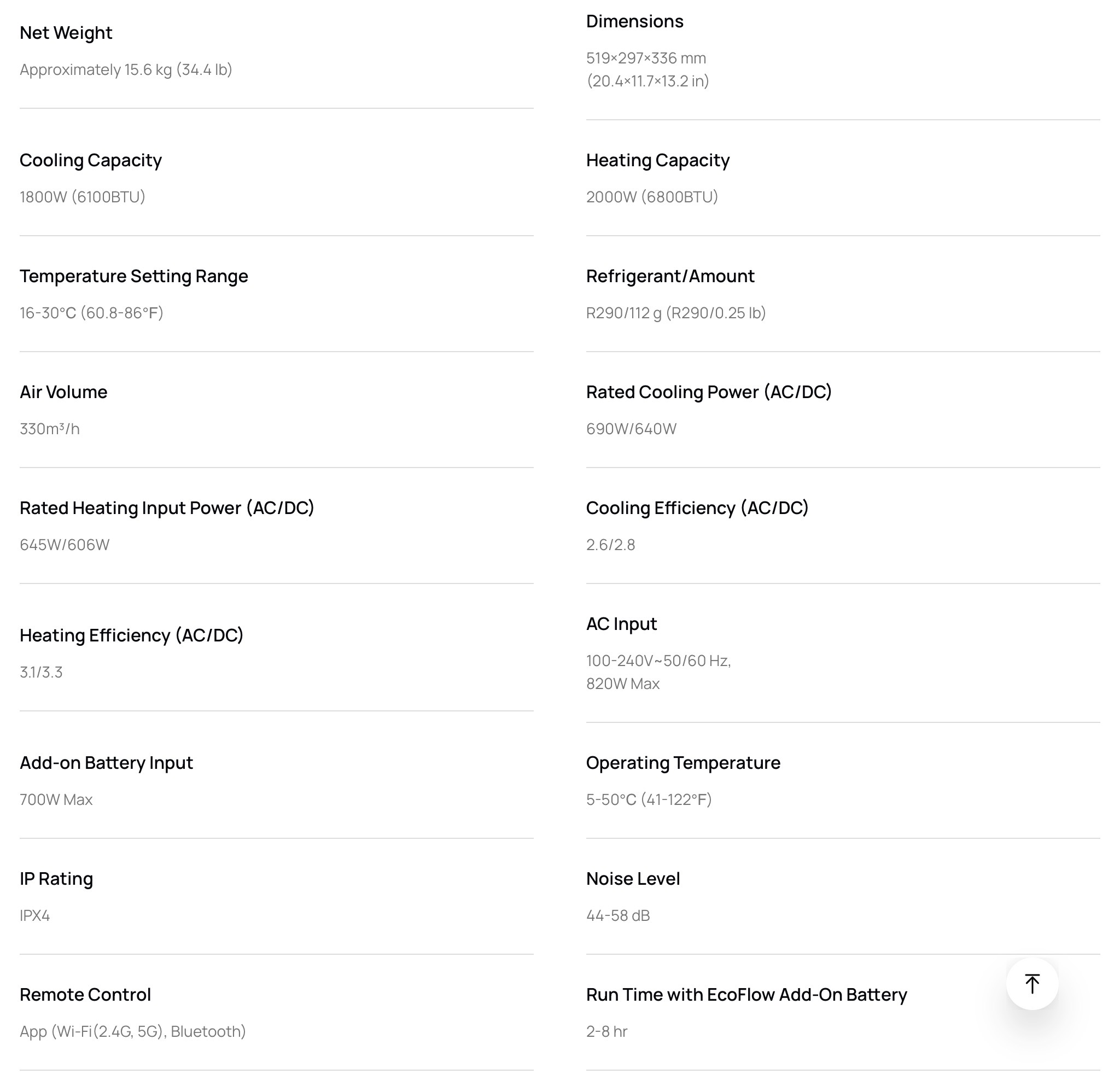Click the AC Input heading
This screenshot has height=1080, width=1120.
(621, 624)
